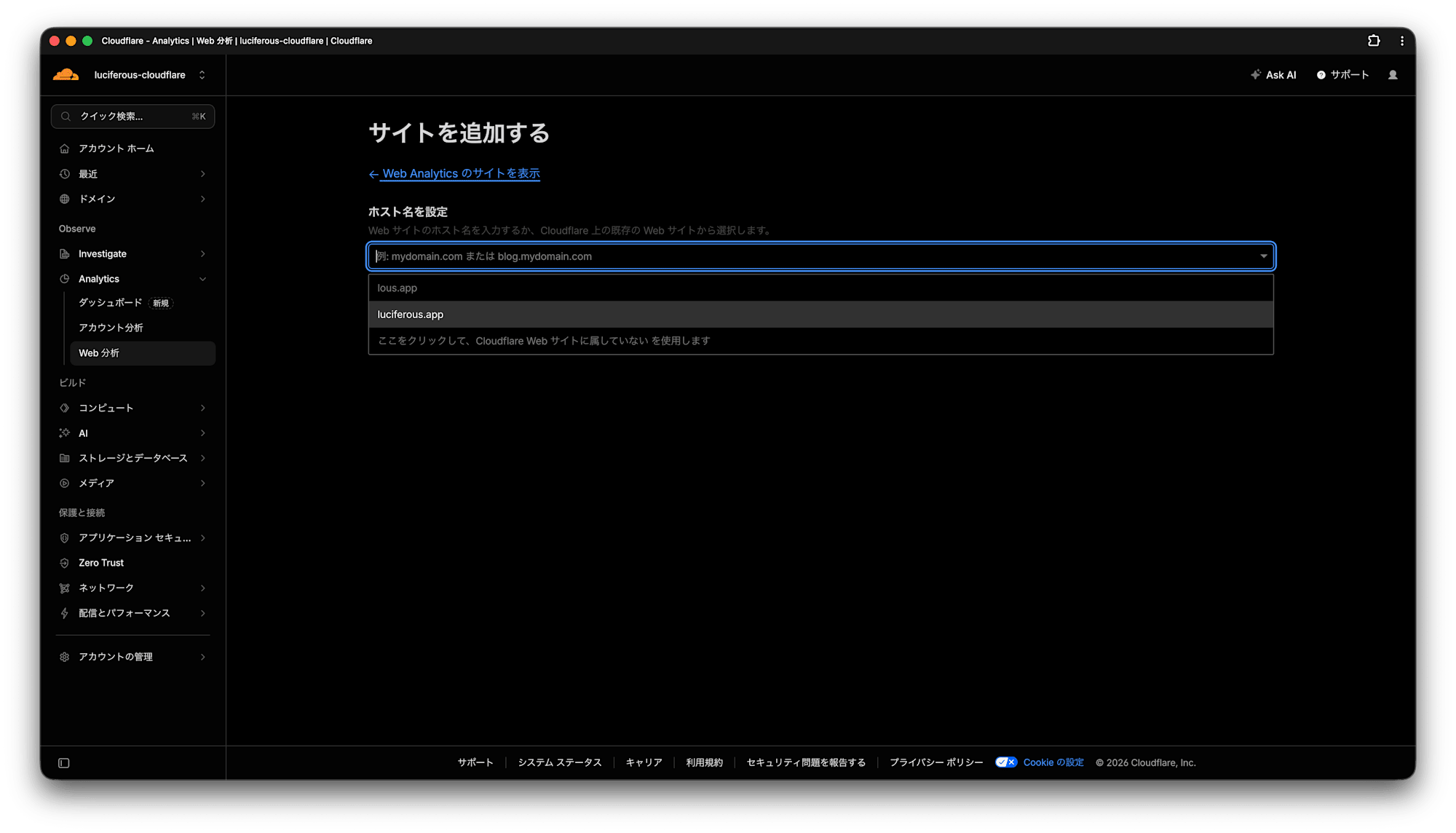Viewport: 1456px width, 833px height.
Task: Focus the クイック検索 search box
Action: coord(132,117)
